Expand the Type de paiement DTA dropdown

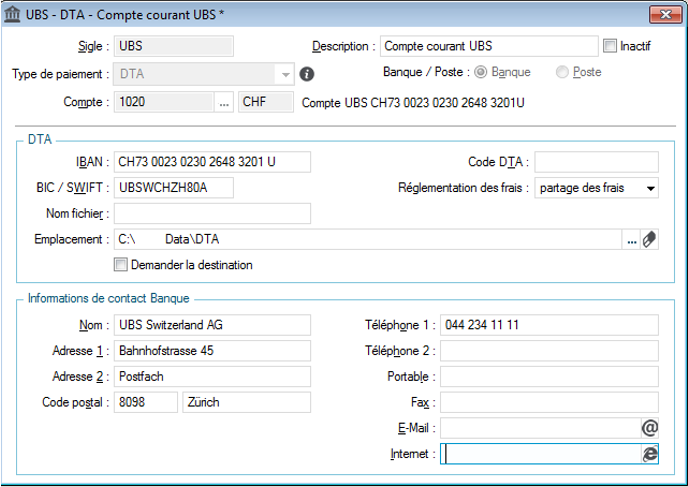point(285,74)
